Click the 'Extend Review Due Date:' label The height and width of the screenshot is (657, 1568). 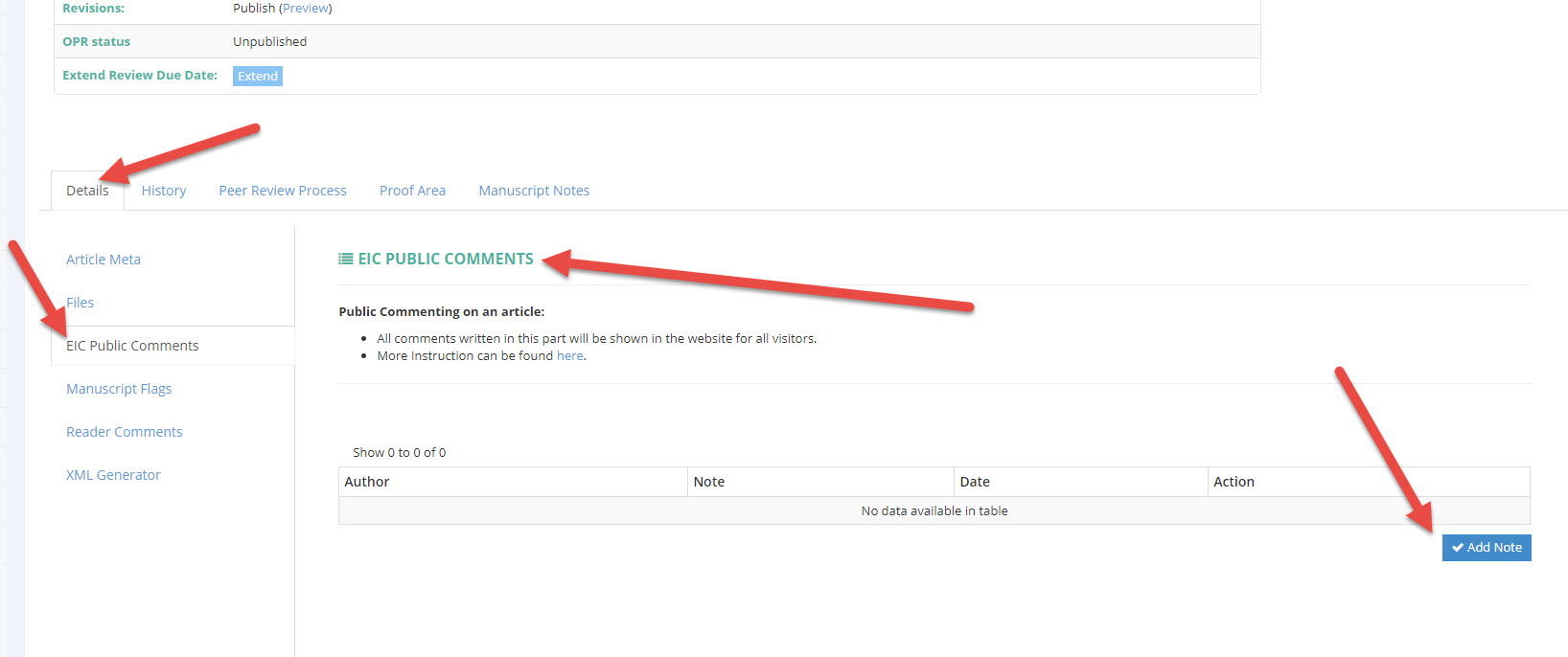click(140, 75)
